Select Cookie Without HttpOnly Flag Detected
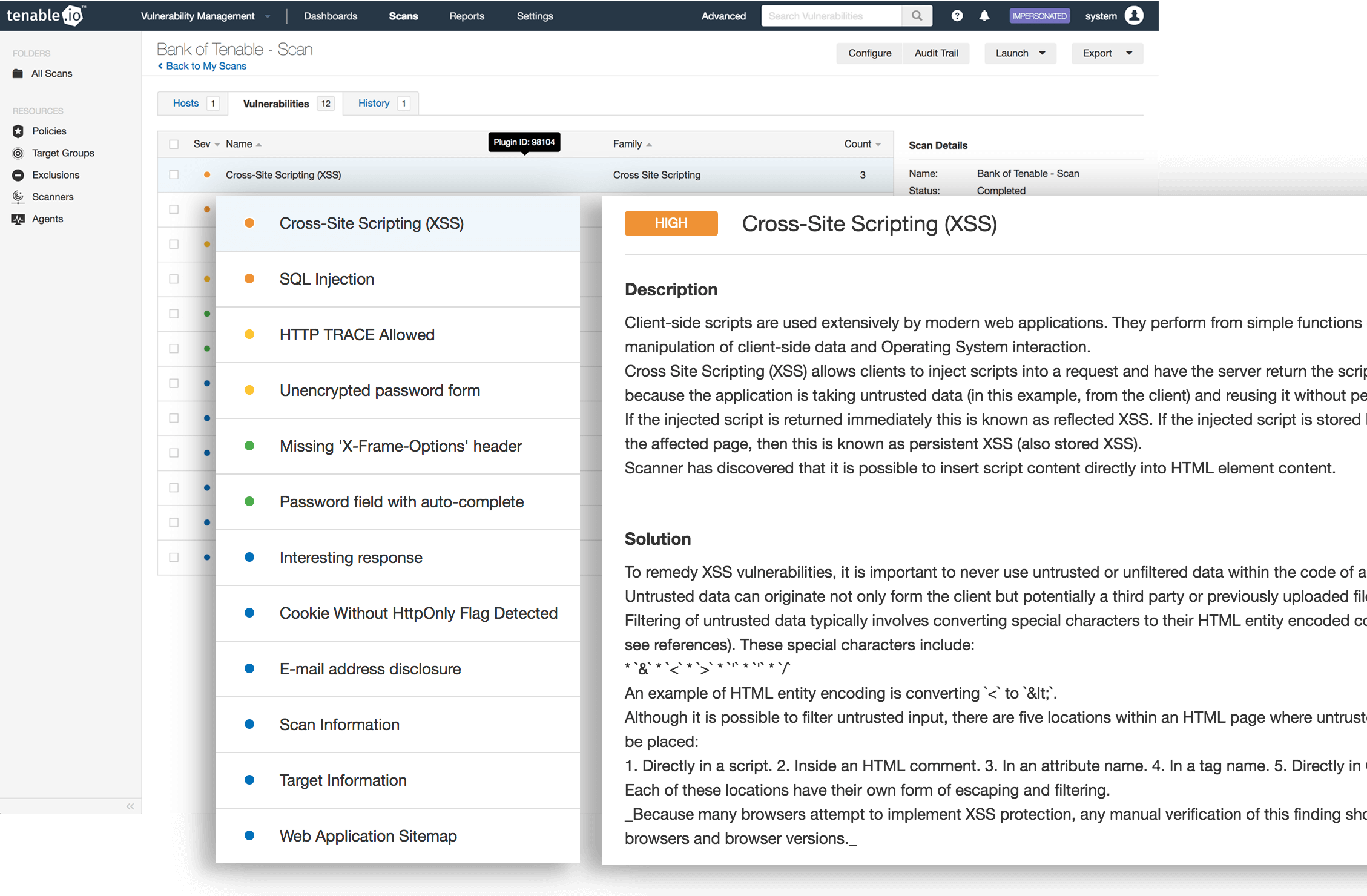This screenshot has height=896, width=1367. point(398,613)
